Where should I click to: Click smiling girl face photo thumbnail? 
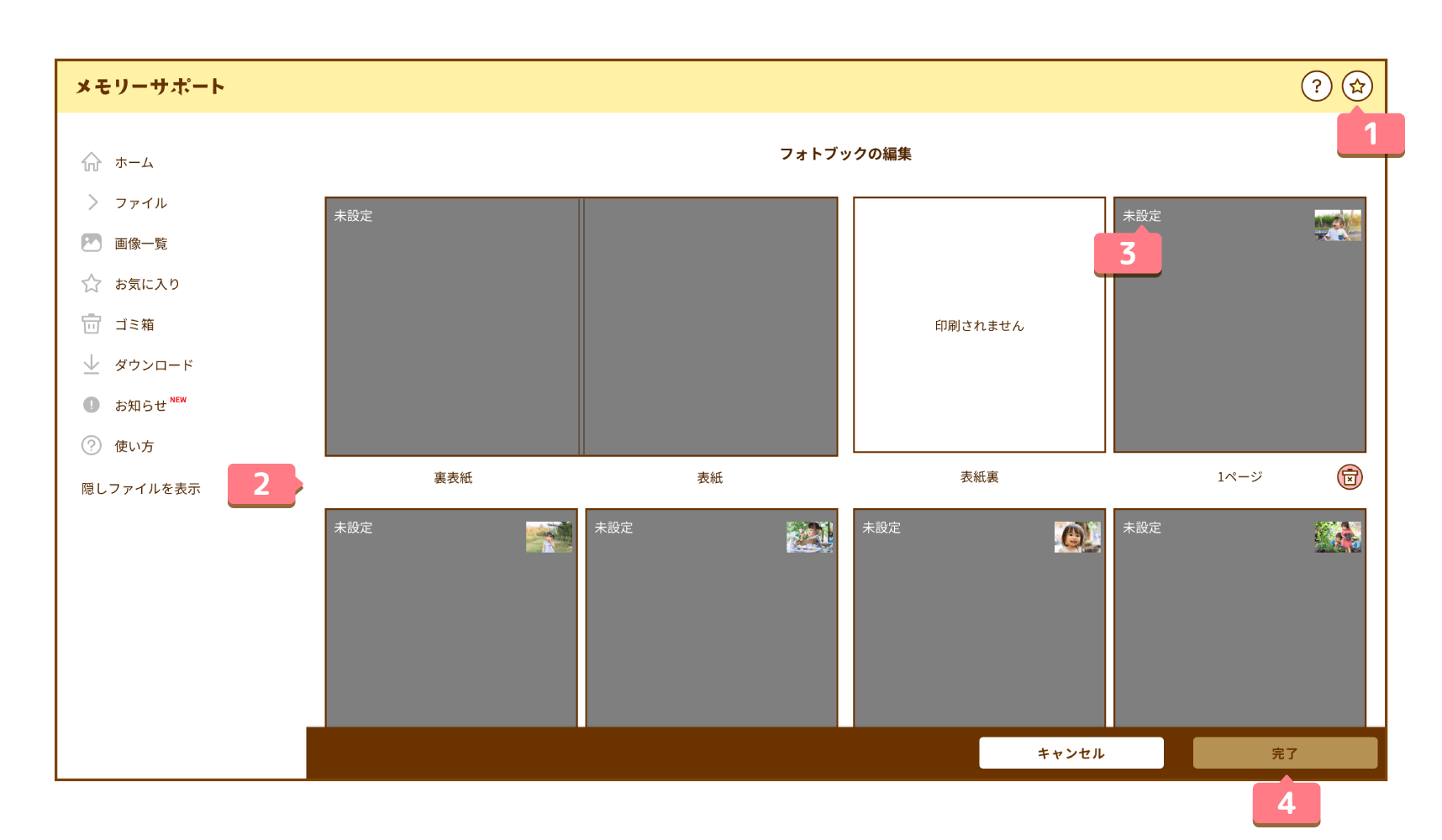point(1077,537)
